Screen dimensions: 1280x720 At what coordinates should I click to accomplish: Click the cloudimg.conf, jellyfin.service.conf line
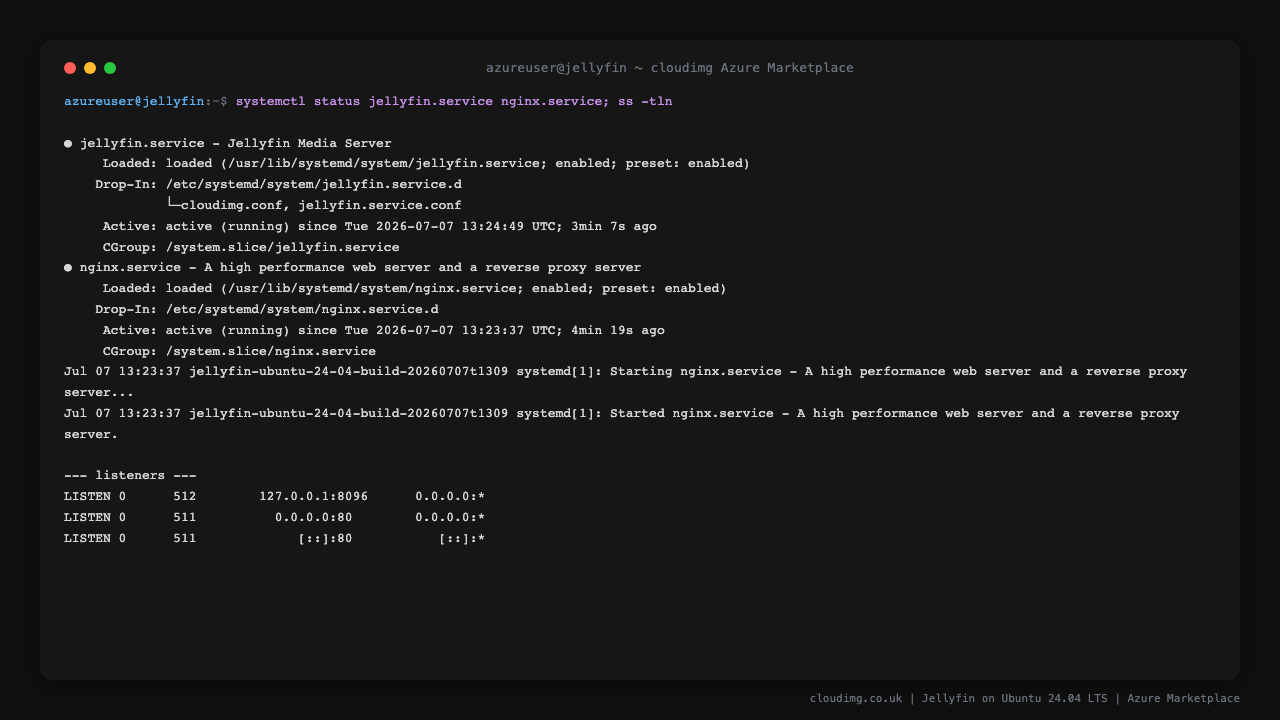(314, 205)
